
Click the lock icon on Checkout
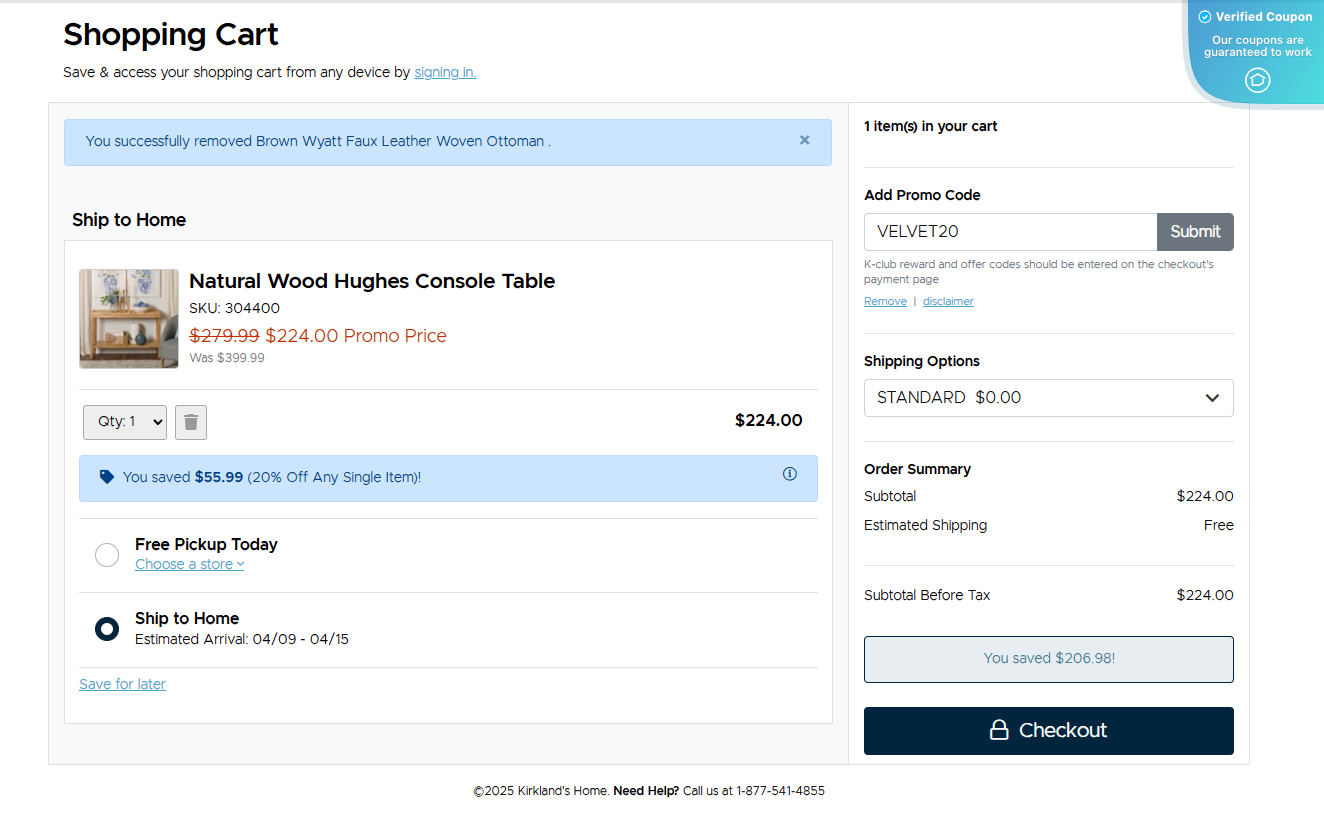click(998, 730)
